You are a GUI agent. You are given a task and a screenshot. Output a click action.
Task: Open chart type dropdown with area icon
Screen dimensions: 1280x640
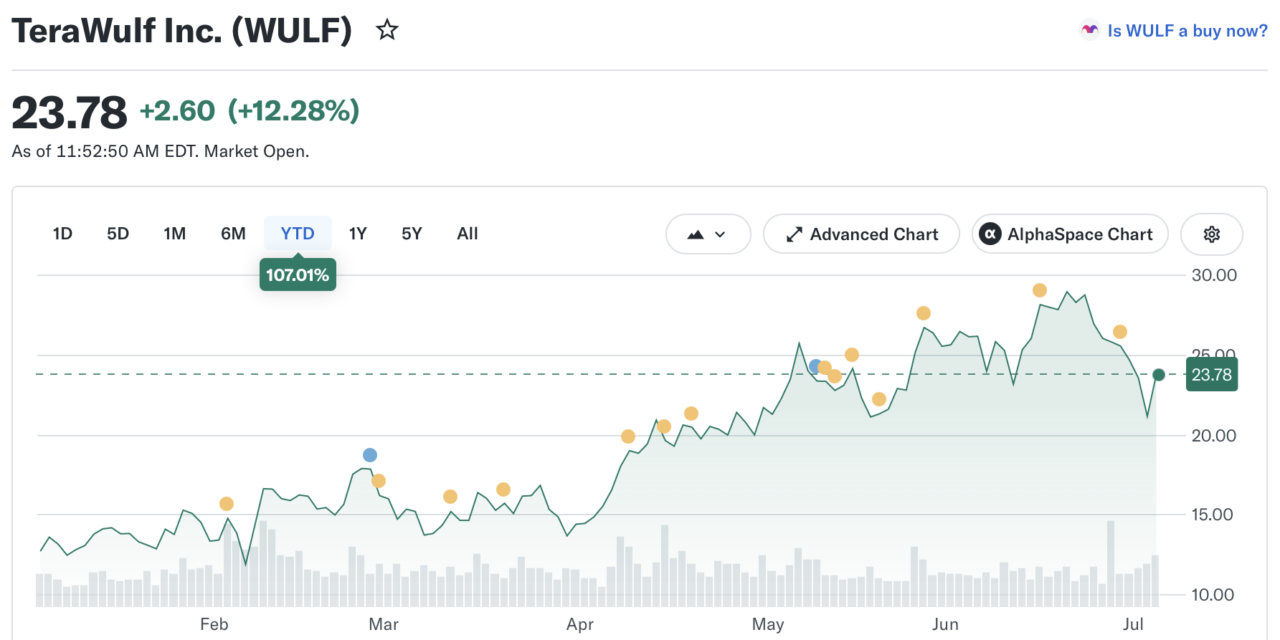(708, 234)
